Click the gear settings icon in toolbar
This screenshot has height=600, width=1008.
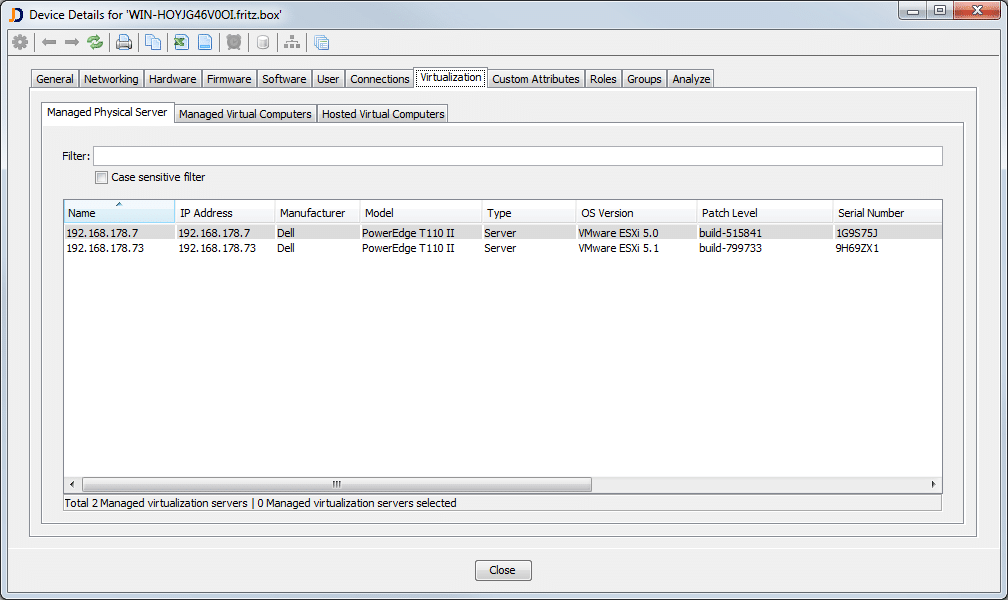(x=19, y=42)
